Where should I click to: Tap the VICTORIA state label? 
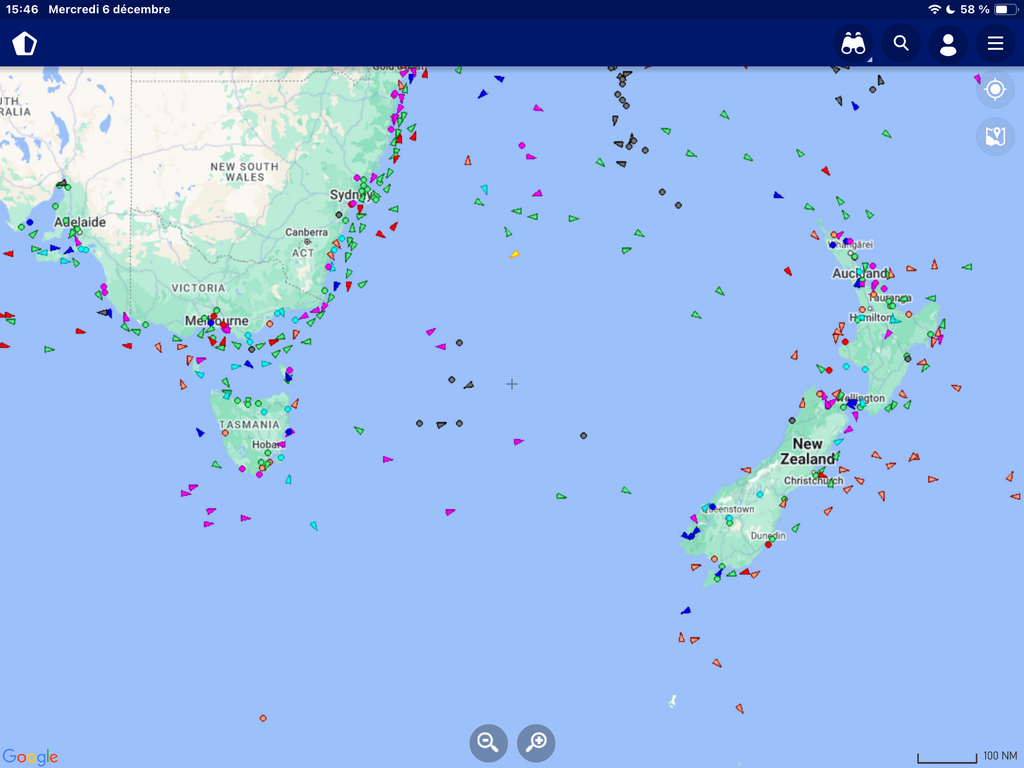pyautogui.click(x=198, y=288)
